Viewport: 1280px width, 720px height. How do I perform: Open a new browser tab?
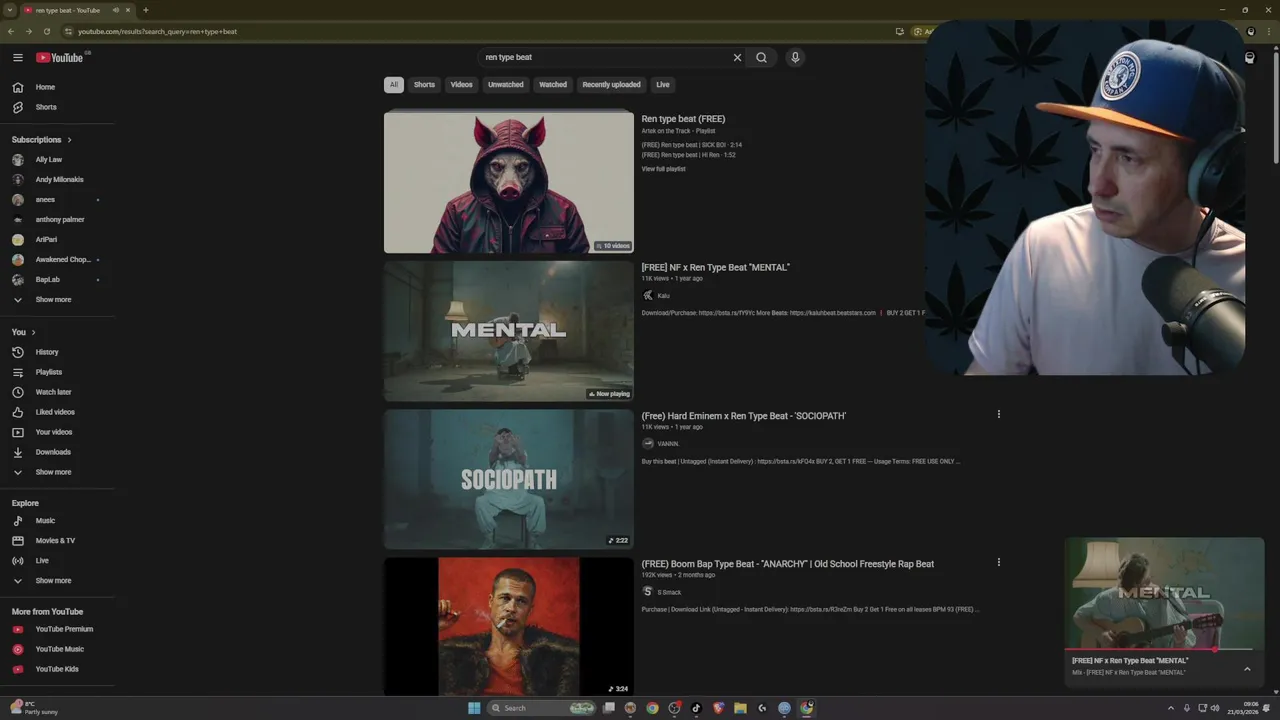[x=145, y=10]
